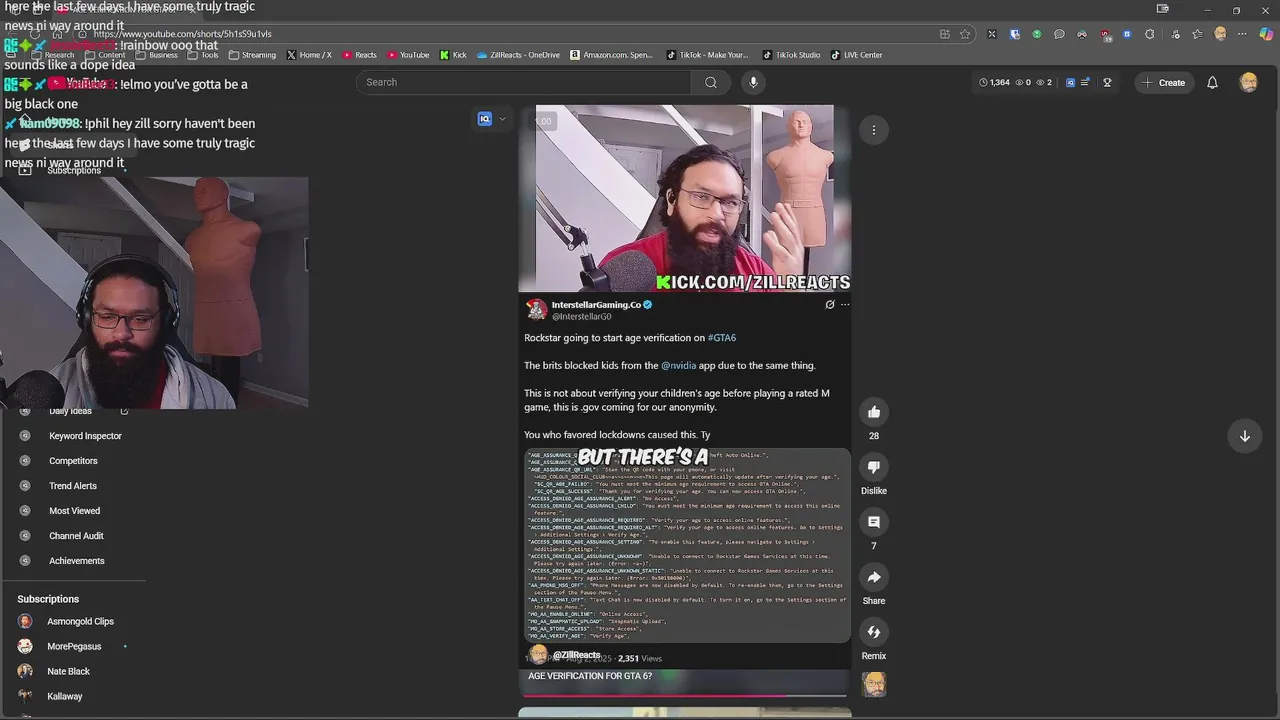
Task: Open Kallaway subscription
Action: click(x=64, y=696)
